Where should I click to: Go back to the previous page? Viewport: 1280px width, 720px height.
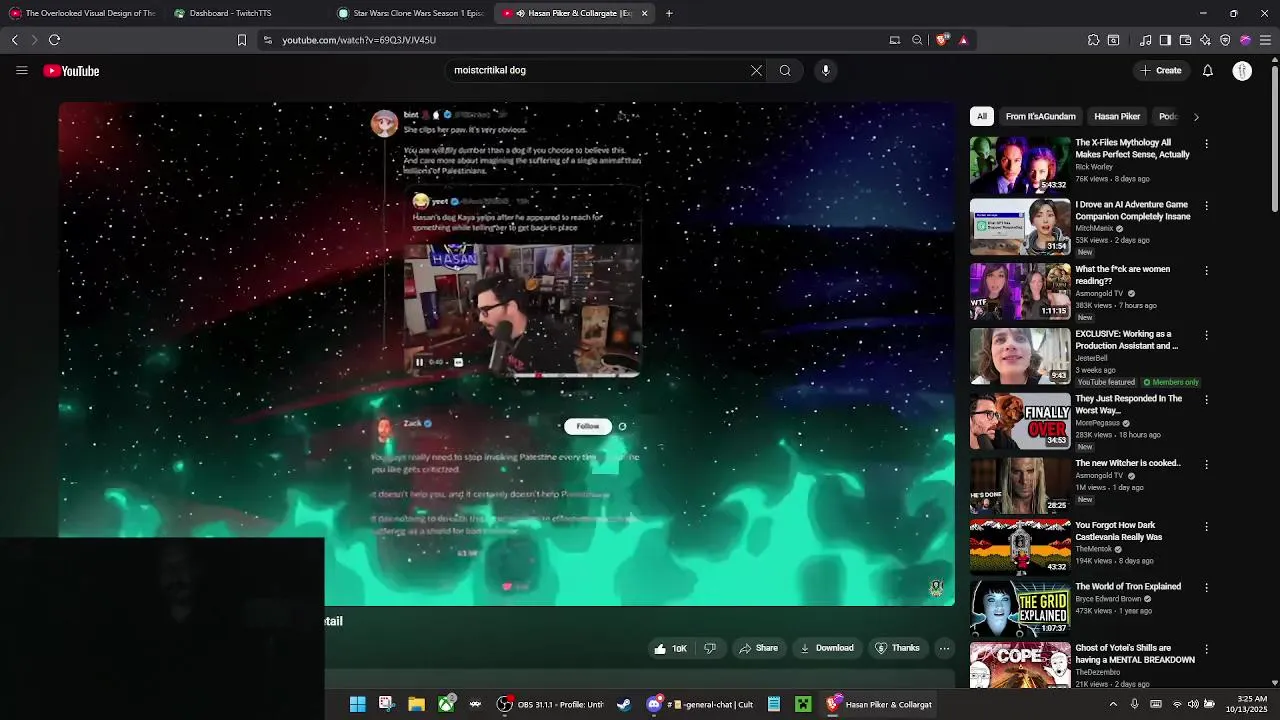[14, 40]
